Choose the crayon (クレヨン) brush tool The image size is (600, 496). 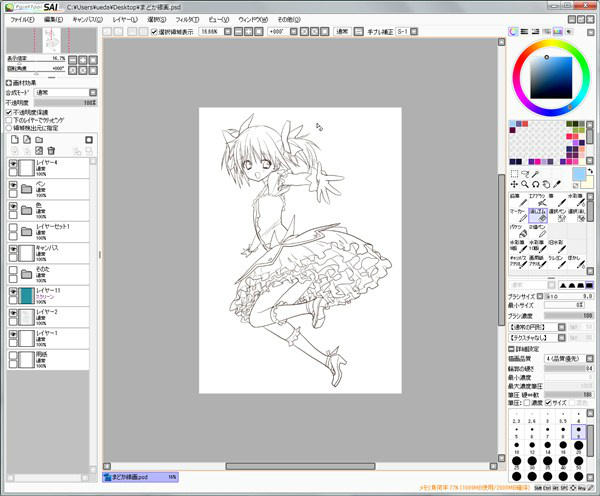click(x=557, y=262)
